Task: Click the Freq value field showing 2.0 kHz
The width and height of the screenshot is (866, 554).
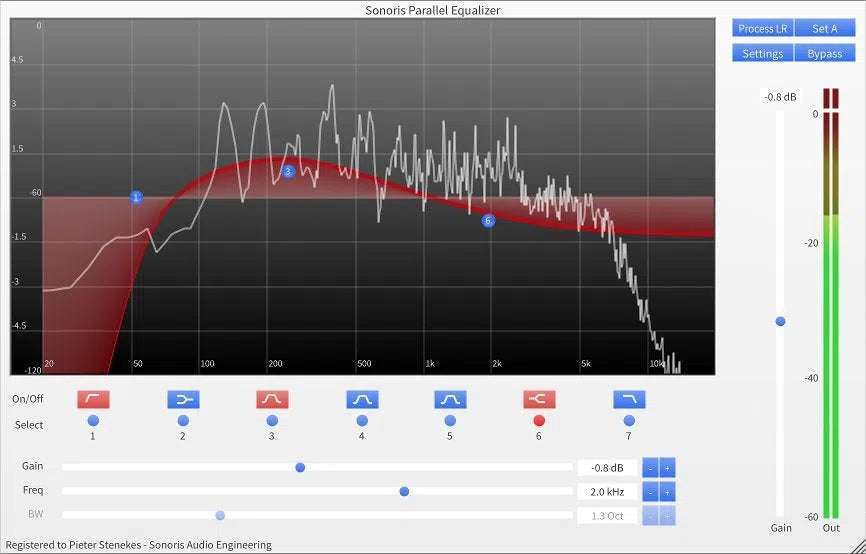Action: (x=607, y=491)
